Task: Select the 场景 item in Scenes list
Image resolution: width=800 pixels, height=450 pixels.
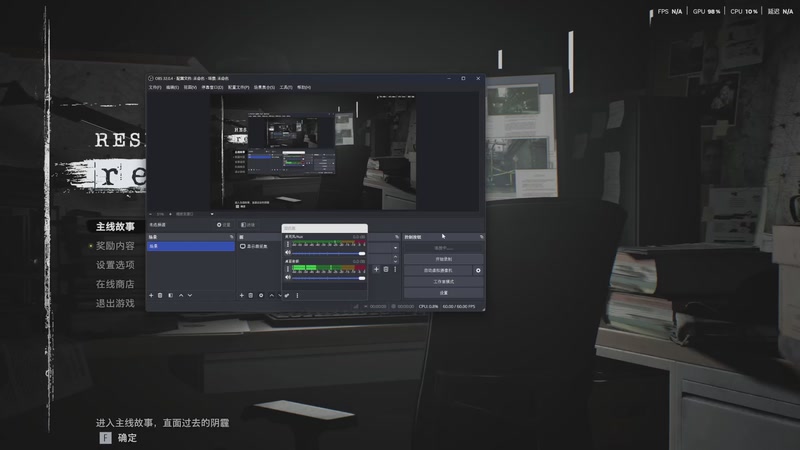Action: coord(191,246)
